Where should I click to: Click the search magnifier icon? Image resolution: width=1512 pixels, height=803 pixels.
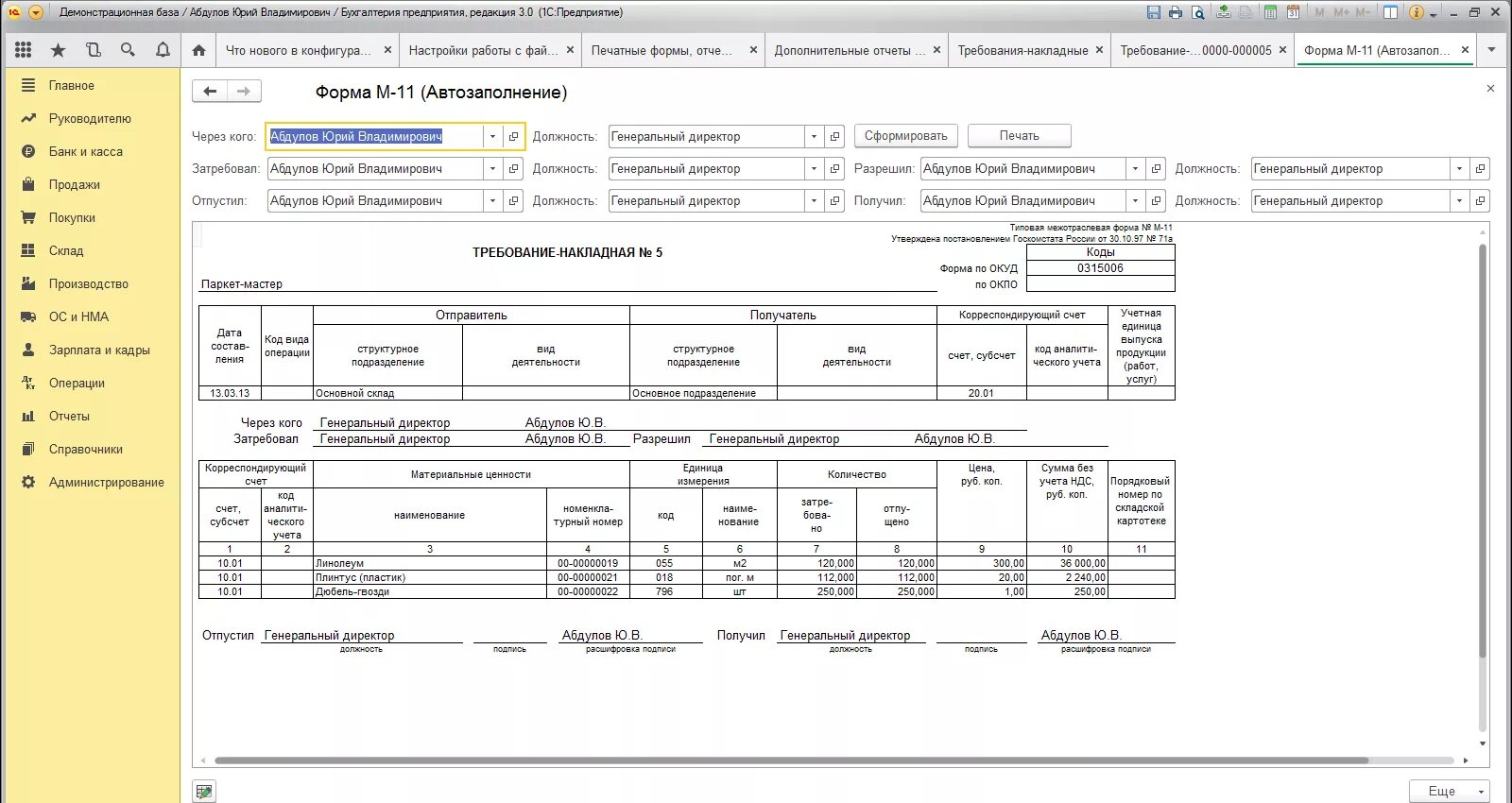click(x=128, y=50)
